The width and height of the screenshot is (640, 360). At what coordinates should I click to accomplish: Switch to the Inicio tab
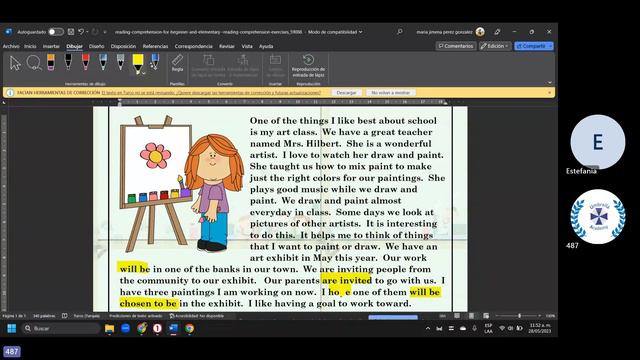pos(30,46)
